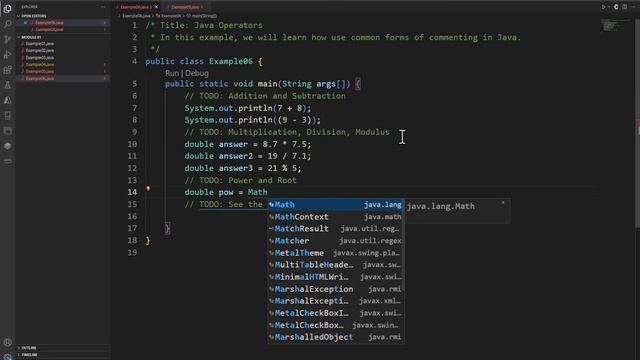Switch to the second inactive editor tab
Screen dimensions: 640x360
pyautogui.click(x=185, y=7)
